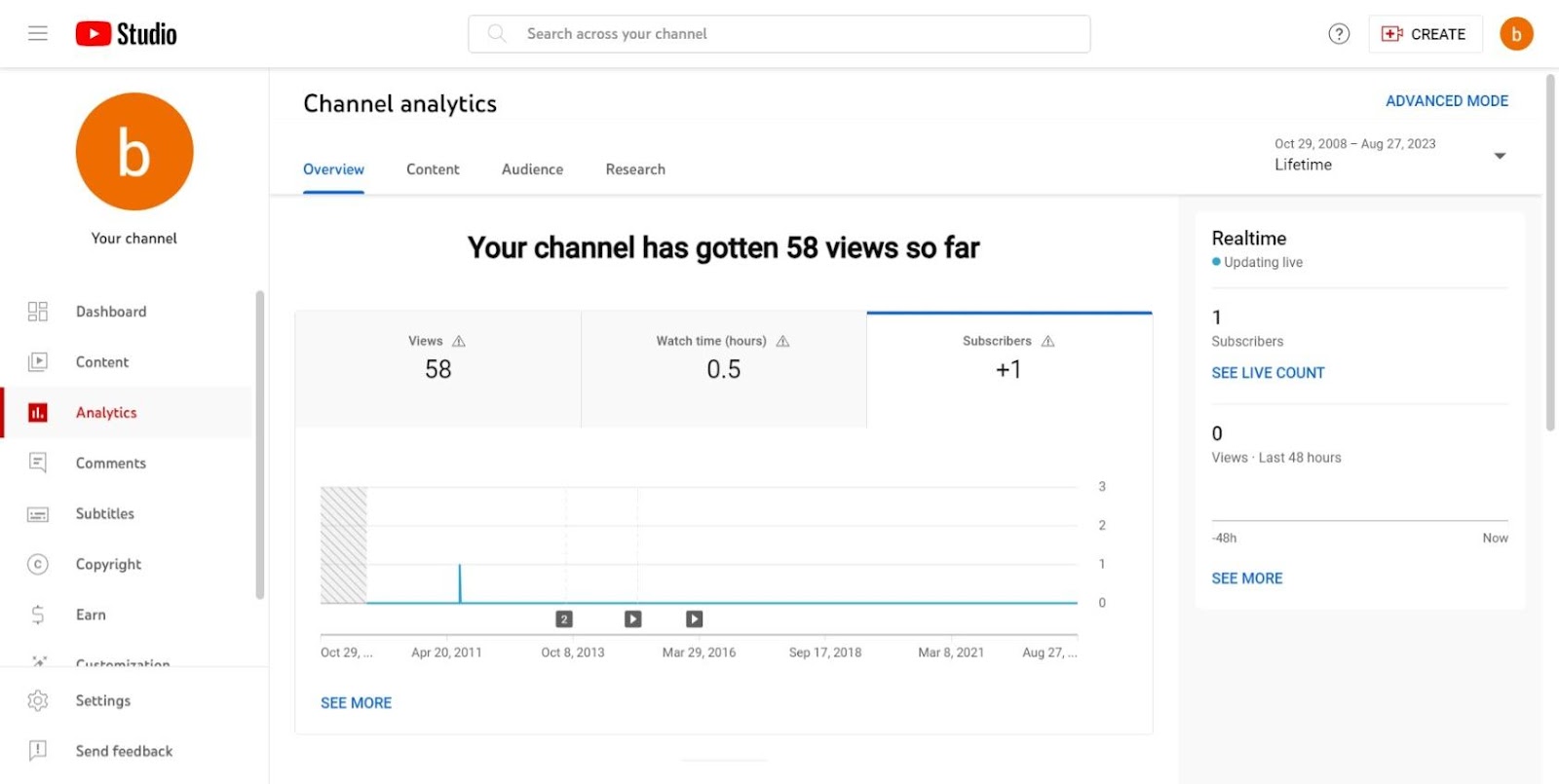The image size is (1559, 784).
Task: Click the Settings label in sidebar
Action: (x=103, y=701)
